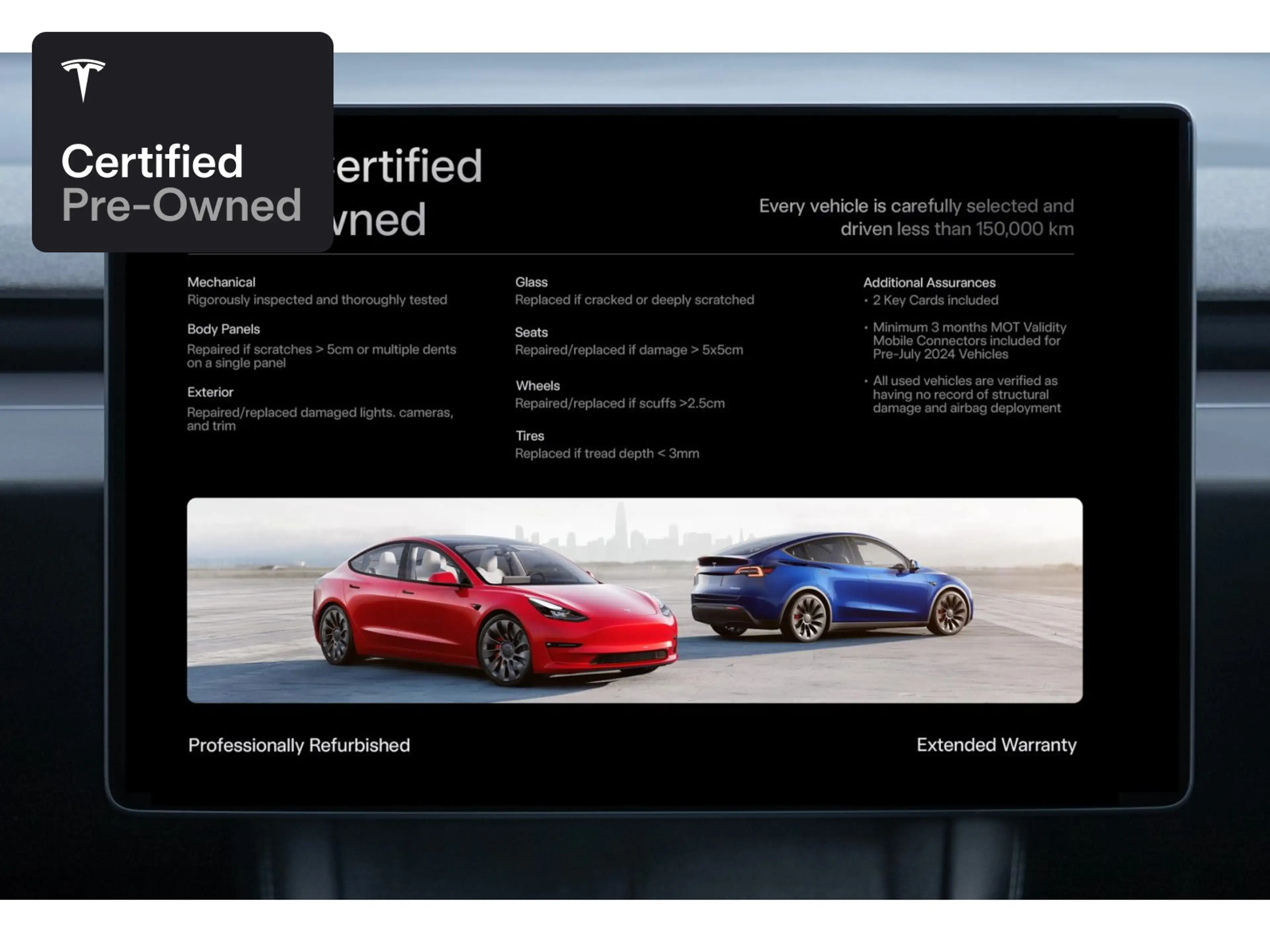This screenshot has height=952, width=1270.
Task: Click 'Repaired/replaced if damage > 5x5cm'
Action: (629, 350)
